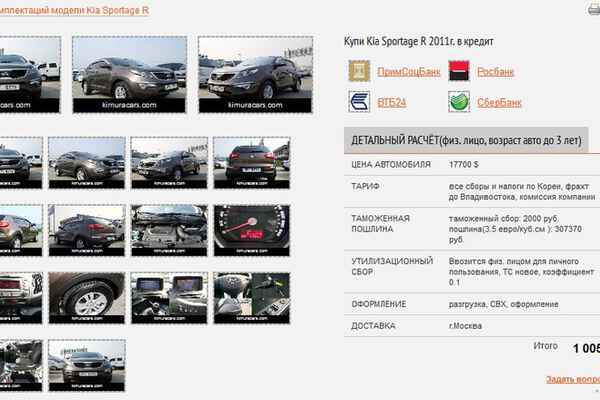This screenshot has height=400, width=600.
Task: Click the red Rosbank logo icon
Action: click(x=458, y=71)
